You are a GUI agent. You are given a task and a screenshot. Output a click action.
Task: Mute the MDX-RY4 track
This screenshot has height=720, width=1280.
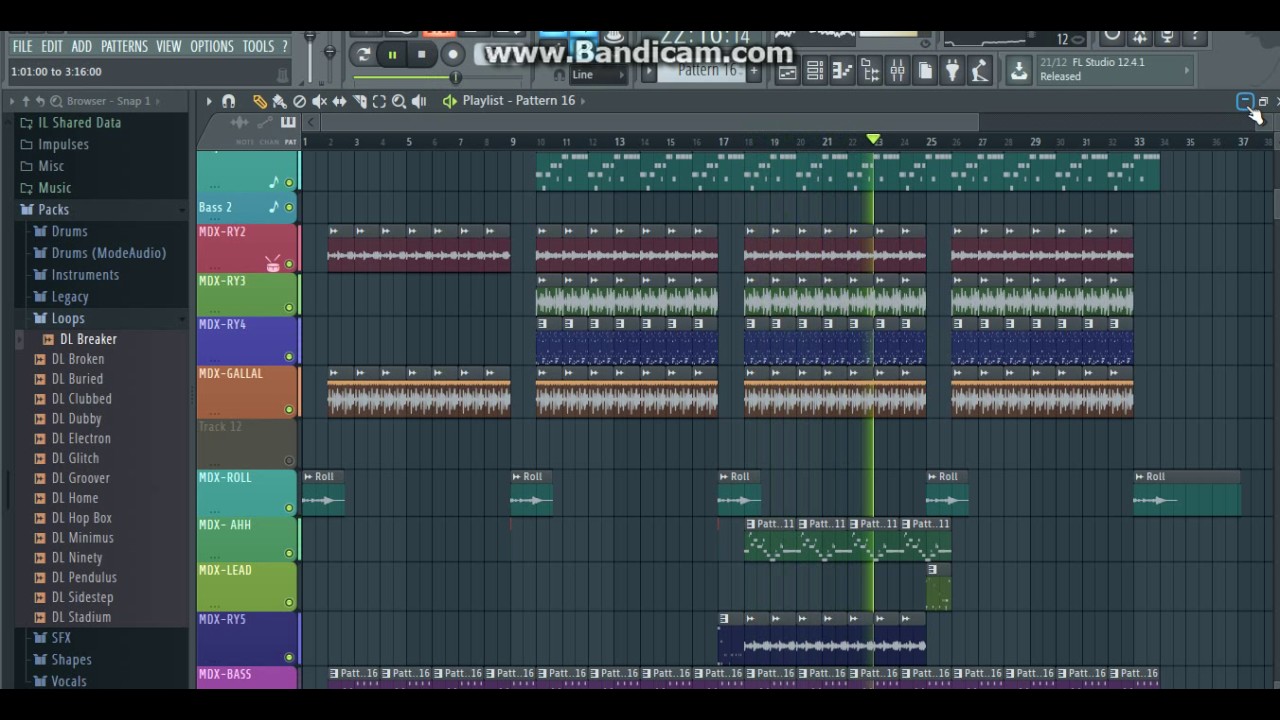coord(290,357)
